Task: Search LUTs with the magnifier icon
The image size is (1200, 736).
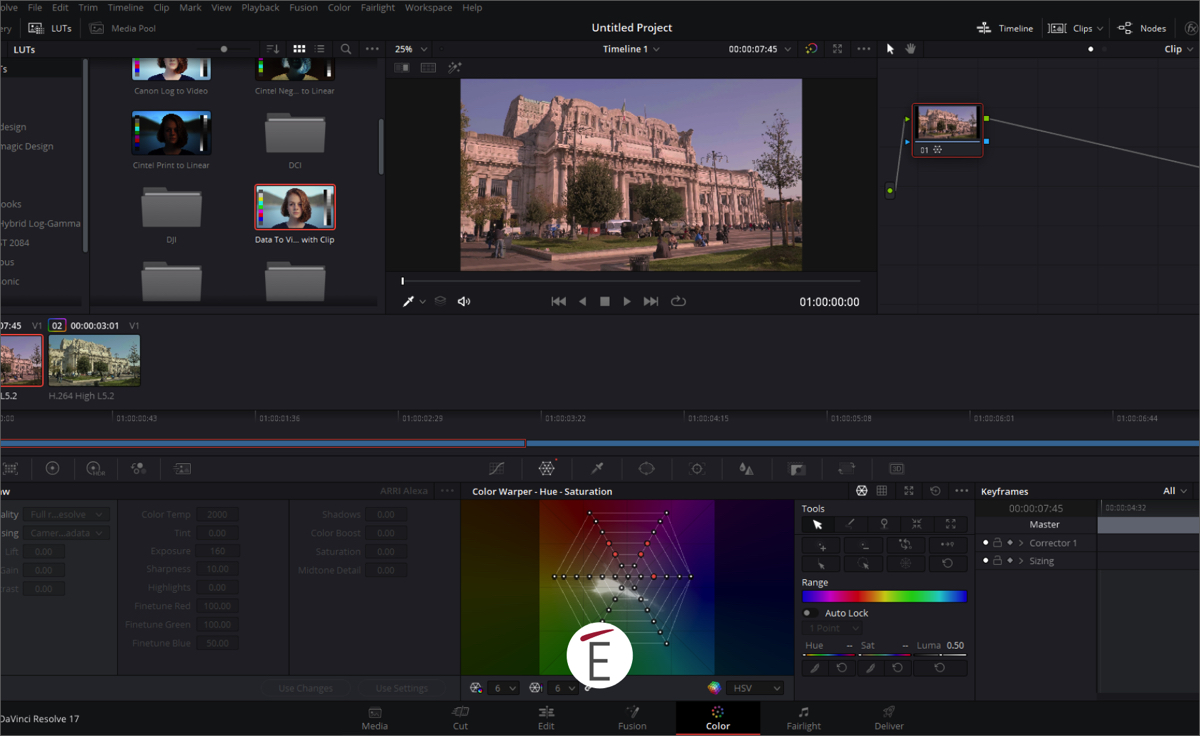Action: 346,49
